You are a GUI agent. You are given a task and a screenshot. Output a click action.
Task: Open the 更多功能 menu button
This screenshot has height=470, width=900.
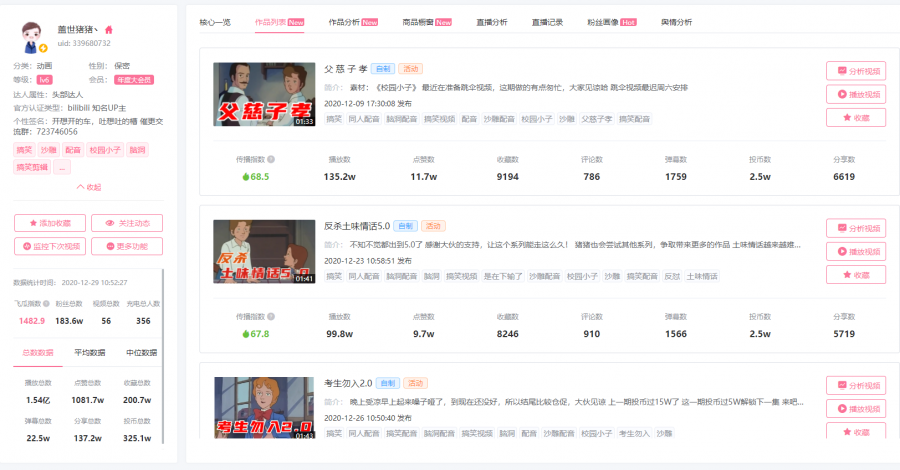[126, 246]
